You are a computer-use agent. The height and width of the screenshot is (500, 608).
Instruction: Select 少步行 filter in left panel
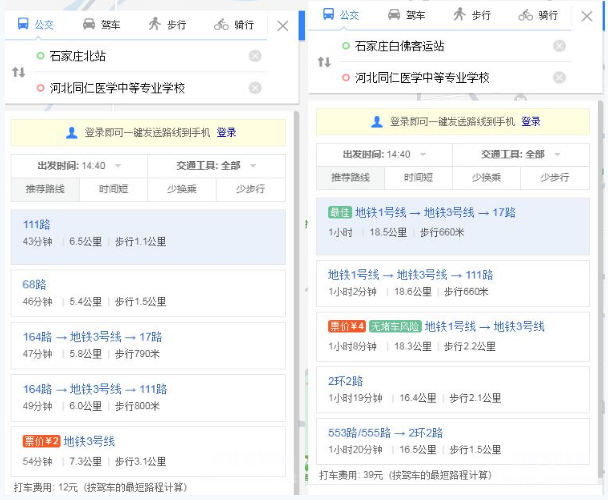[250, 189]
